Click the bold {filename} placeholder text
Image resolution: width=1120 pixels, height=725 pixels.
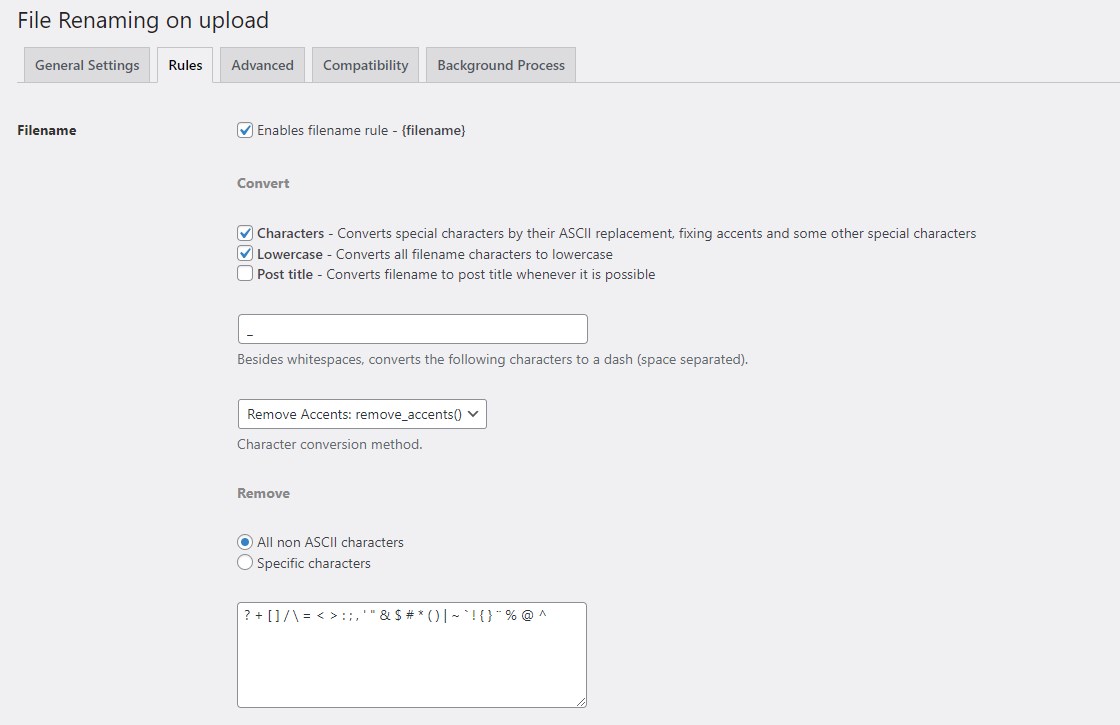click(433, 130)
